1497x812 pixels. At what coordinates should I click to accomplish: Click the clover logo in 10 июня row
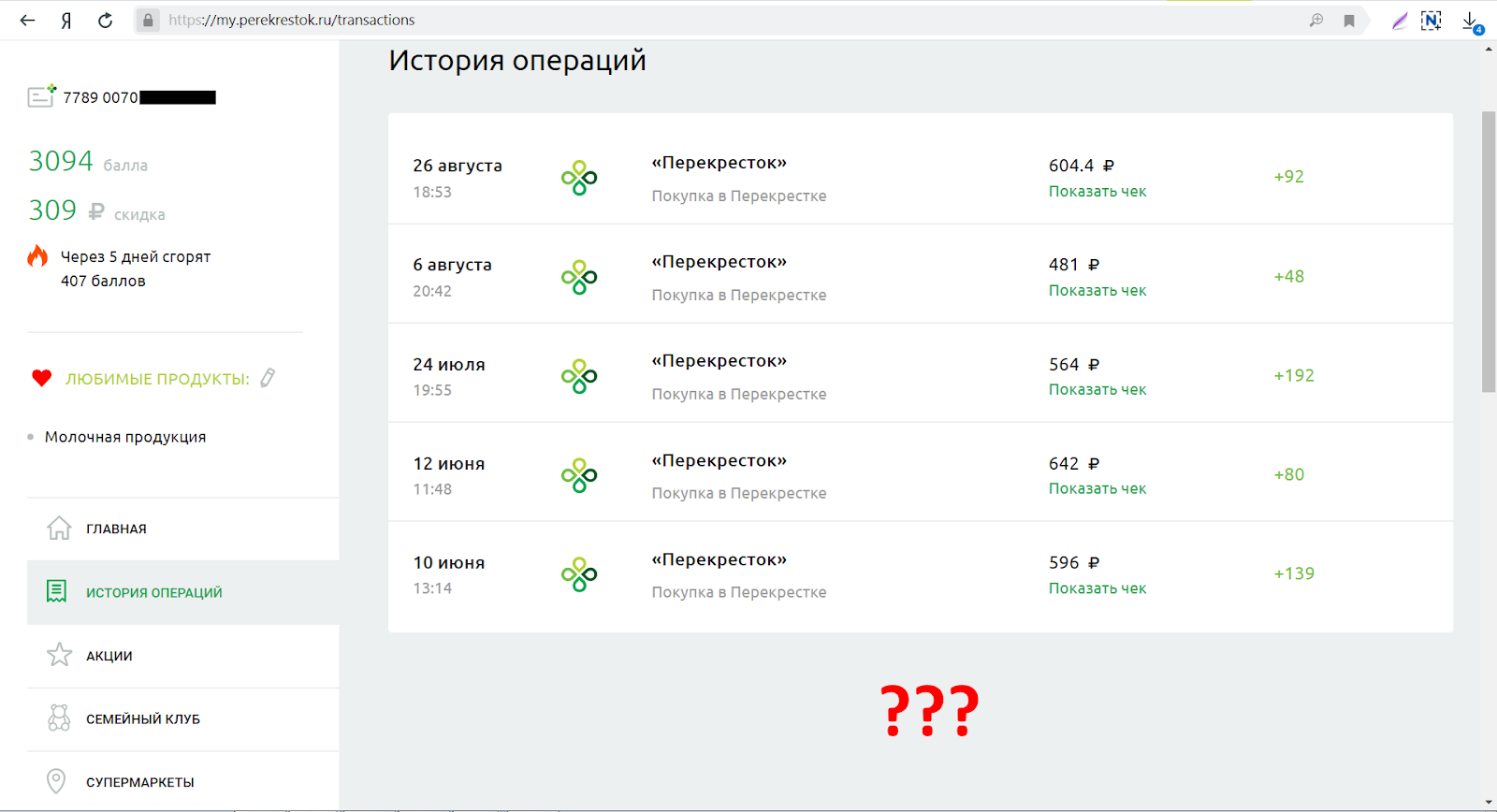click(579, 574)
